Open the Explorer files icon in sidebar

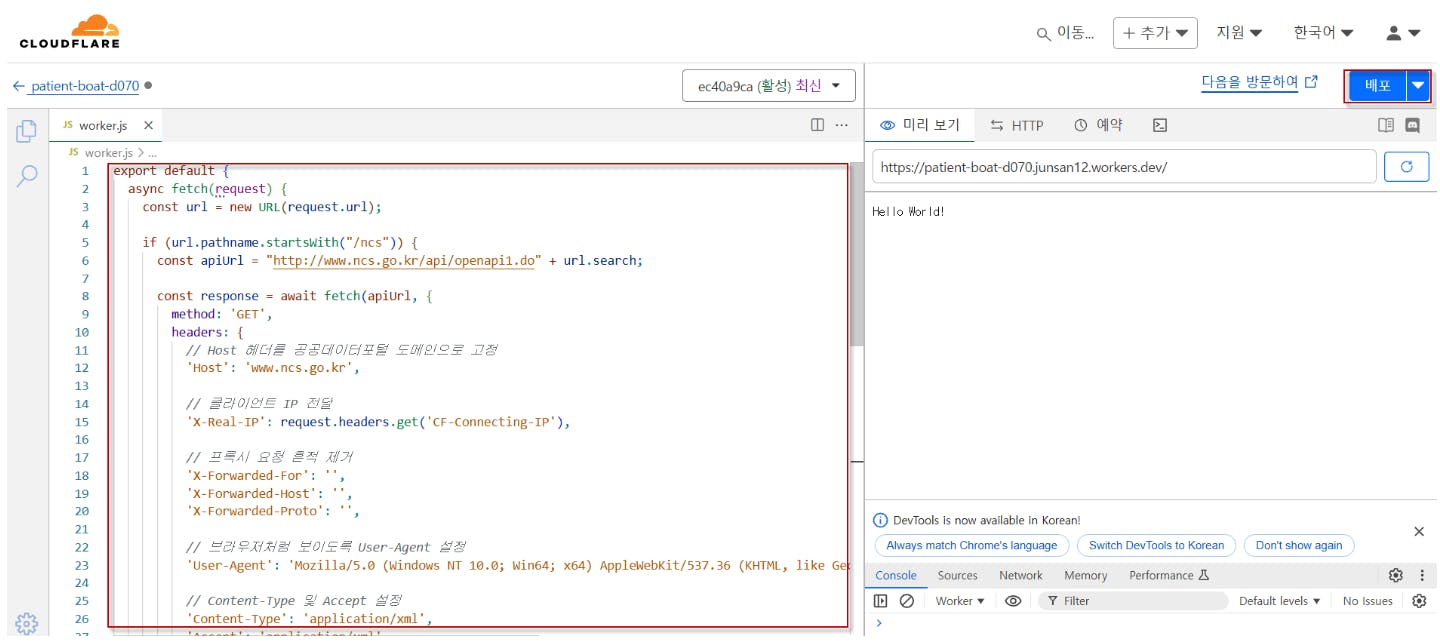[27, 131]
